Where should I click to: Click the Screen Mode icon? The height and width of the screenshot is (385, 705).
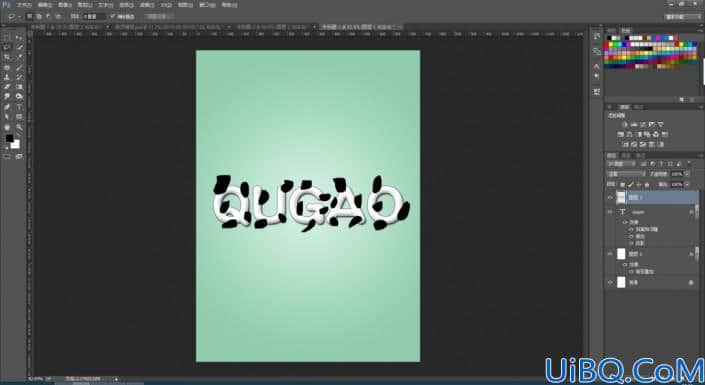pyautogui.click(x=19, y=157)
